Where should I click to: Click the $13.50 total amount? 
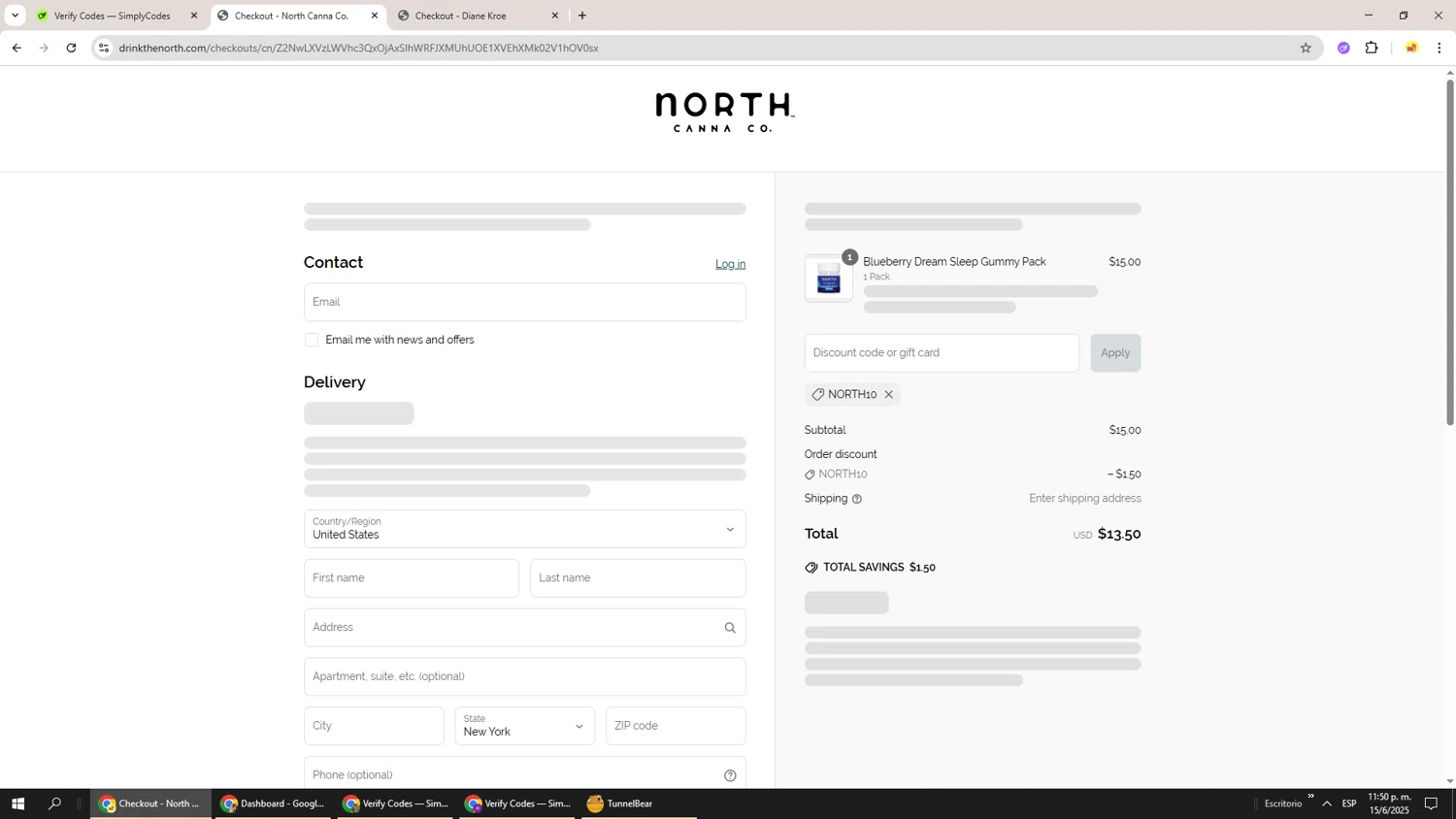[x=1119, y=534]
